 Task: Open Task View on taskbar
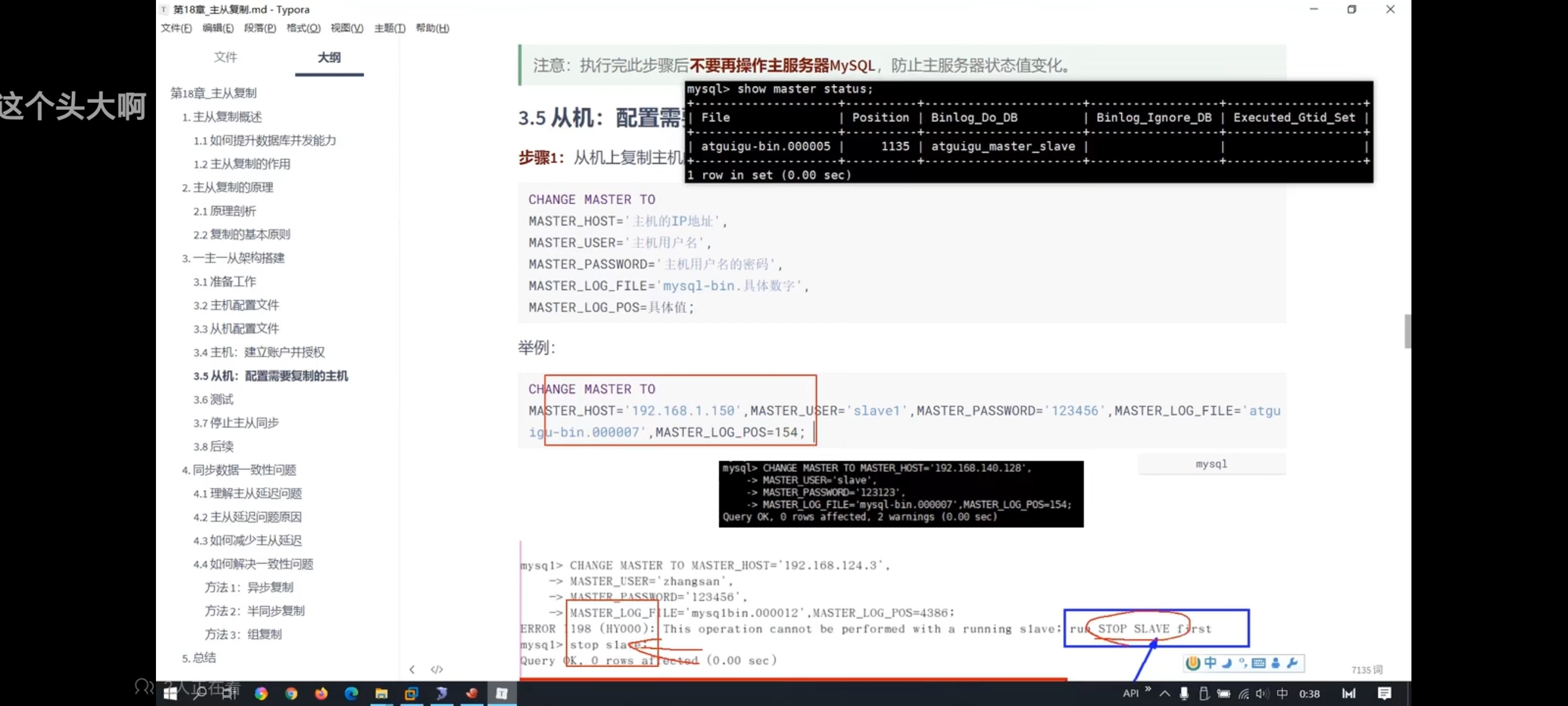[230, 693]
